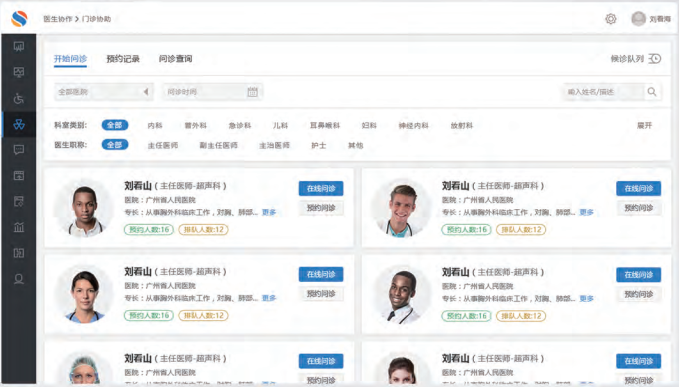Open settings via the gear icon
679x387 pixels.
(611, 19)
